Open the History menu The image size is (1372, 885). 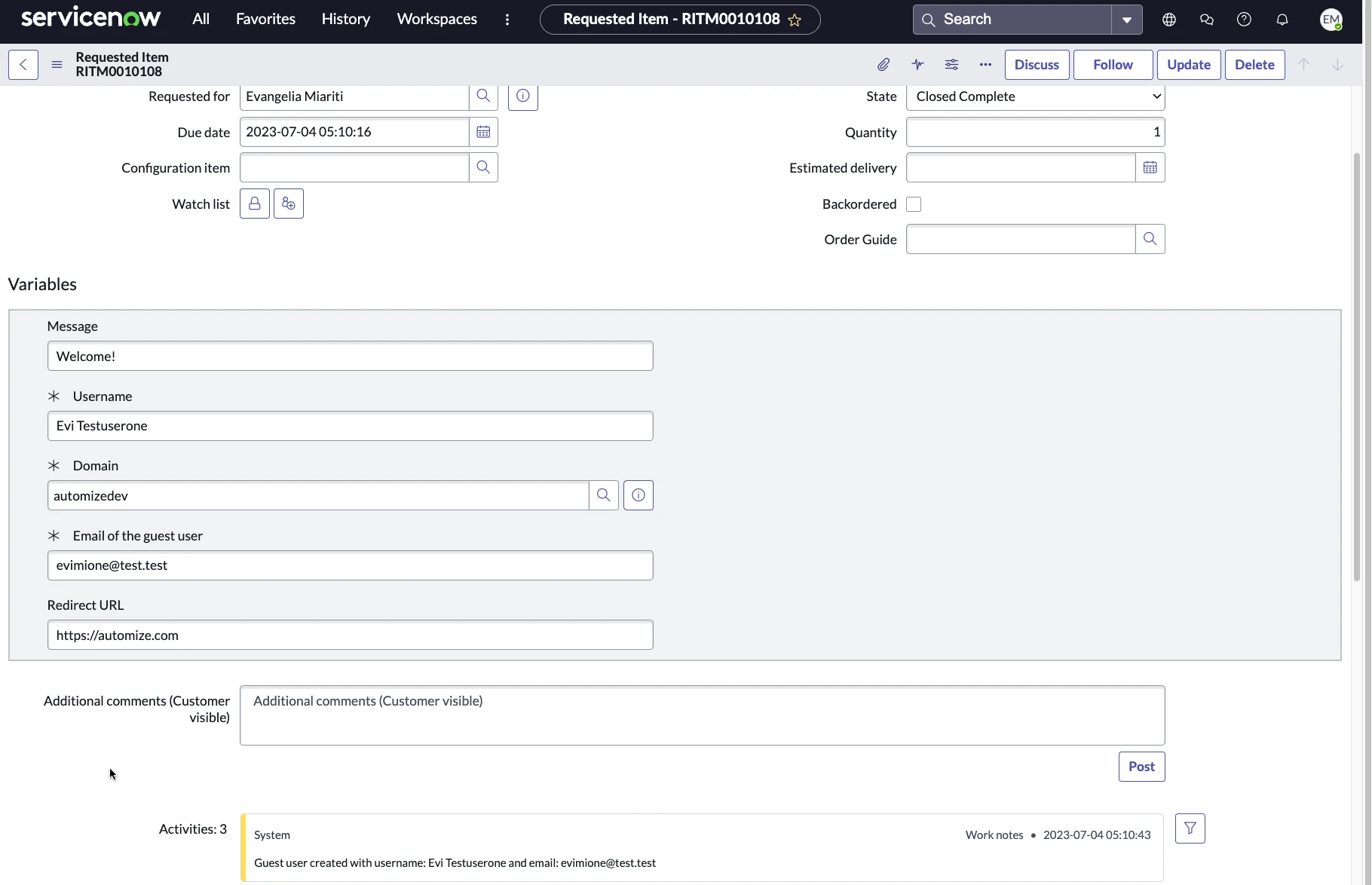345,19
